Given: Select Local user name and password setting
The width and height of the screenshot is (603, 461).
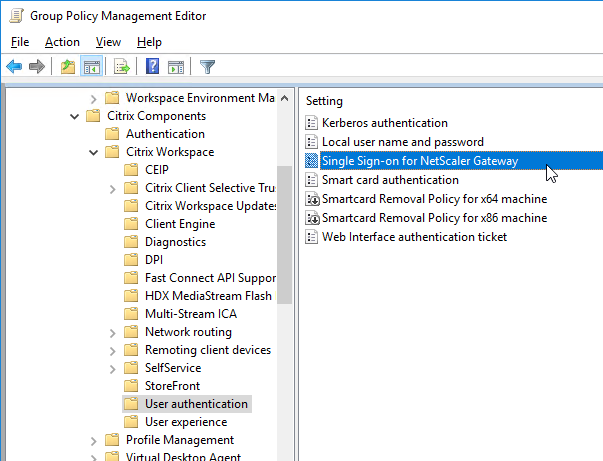Looking at the screenshot, I should coord(403,142).
